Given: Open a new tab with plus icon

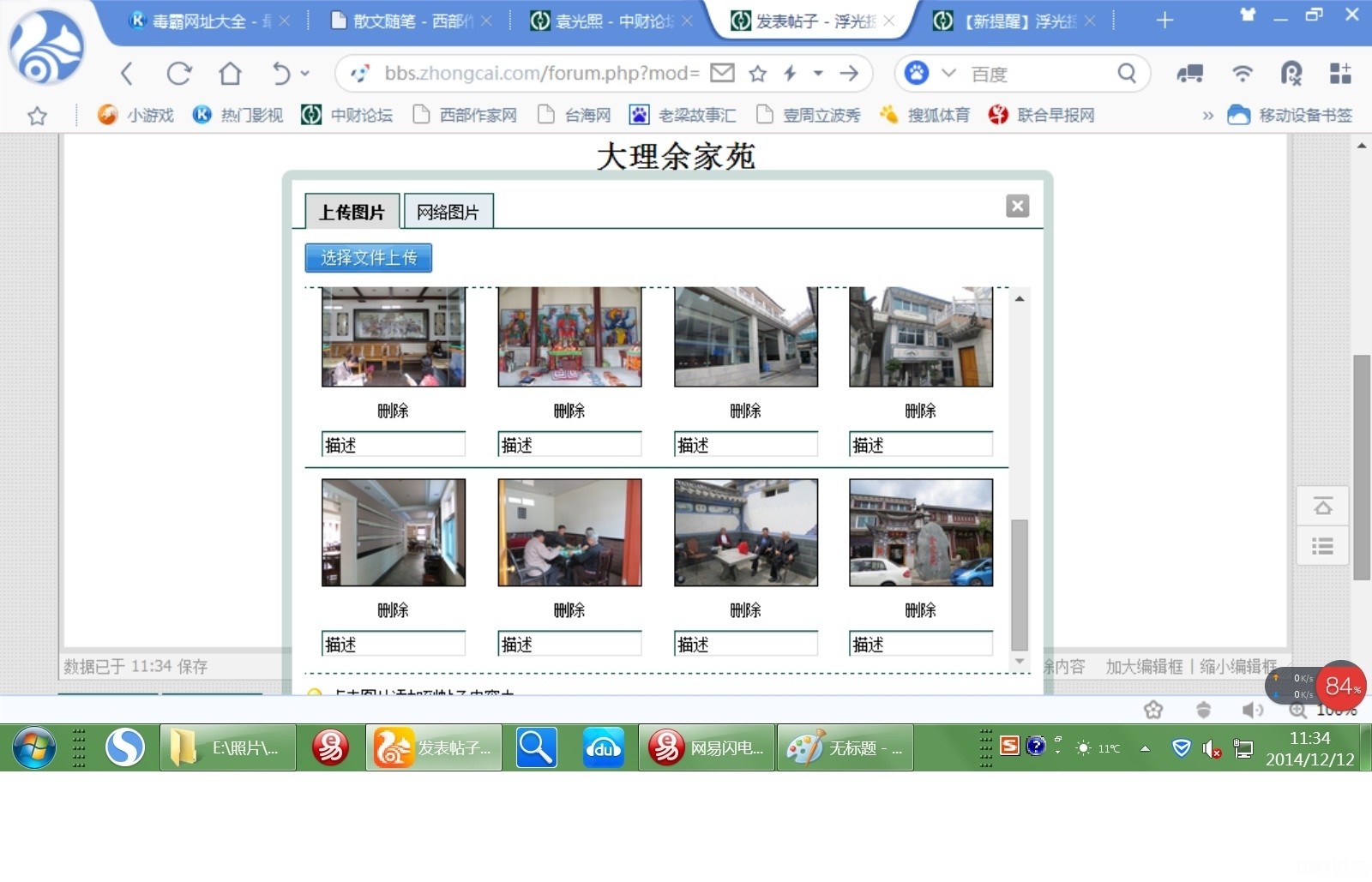Looking at the screenshot, I should tap(1164, 21).
